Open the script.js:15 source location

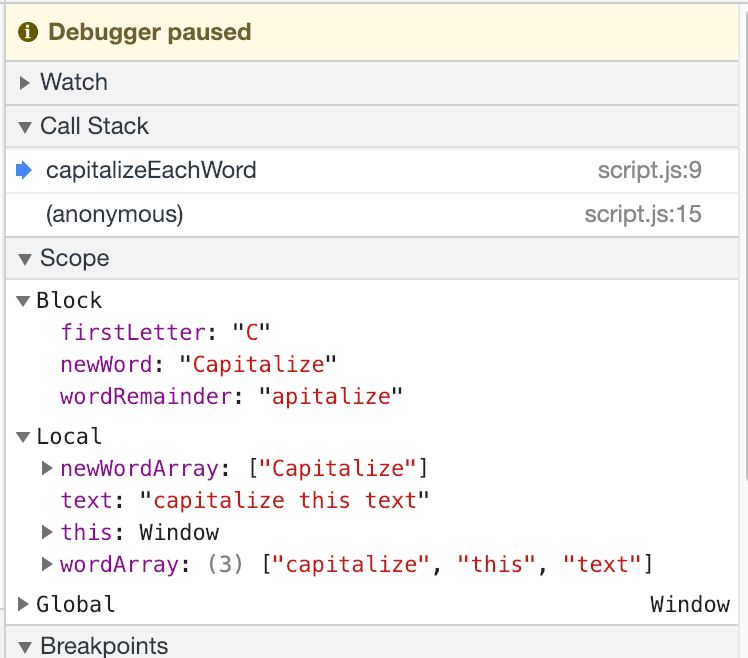pos(643,214)
